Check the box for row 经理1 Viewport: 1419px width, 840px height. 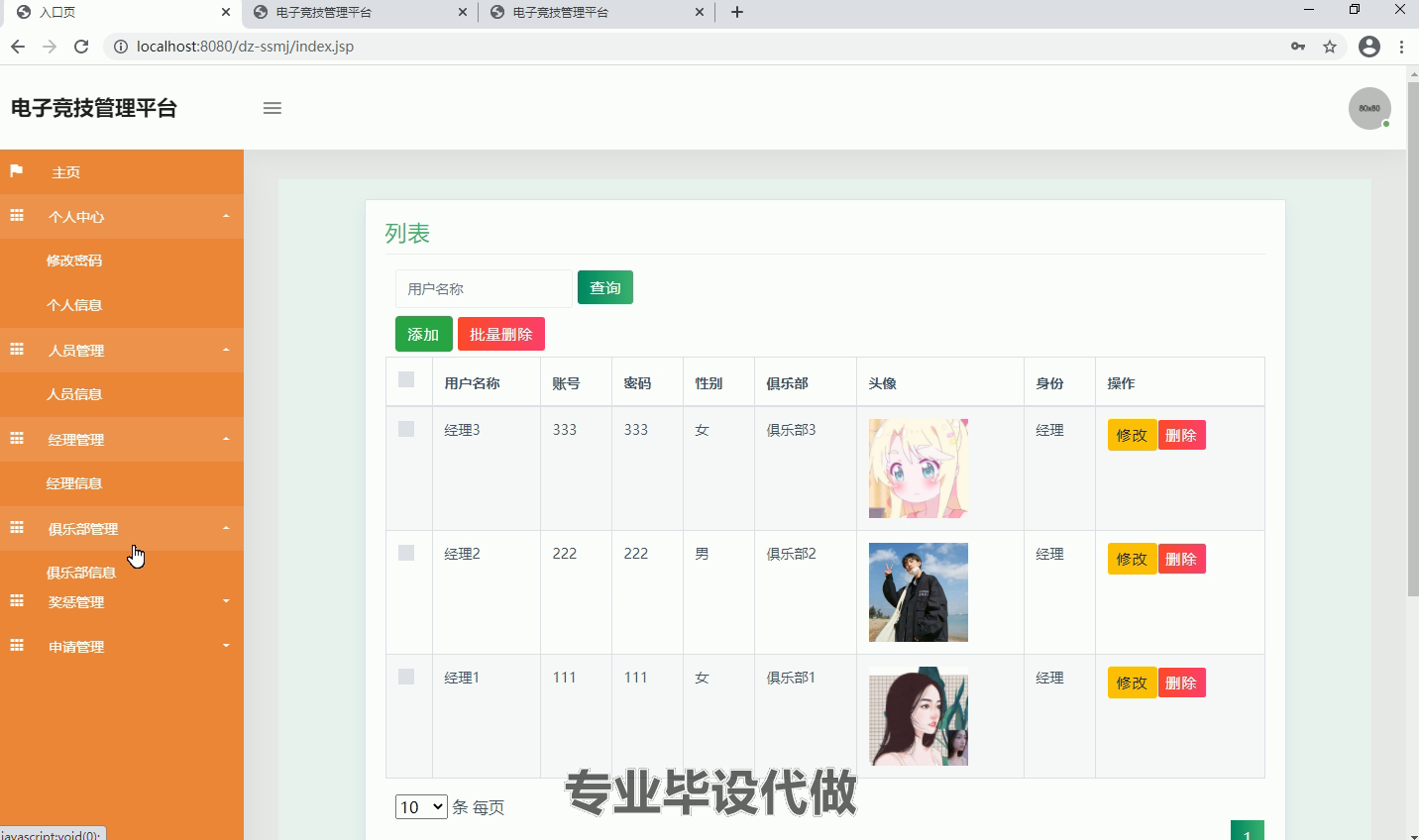pyautogui.click(x=406, y=677)
